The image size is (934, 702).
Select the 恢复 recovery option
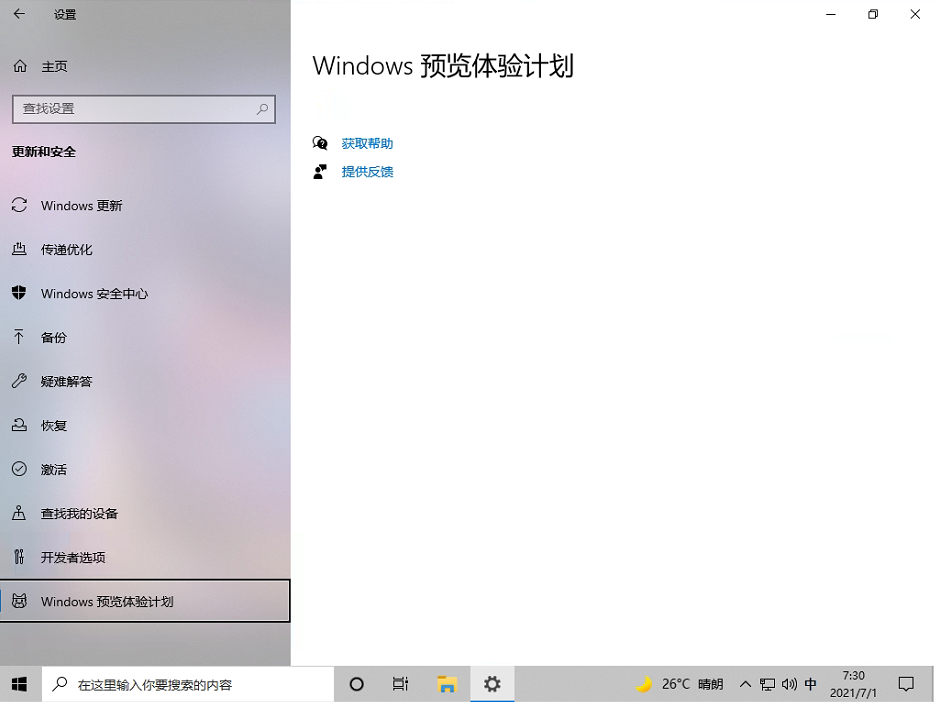coord(54,425)
